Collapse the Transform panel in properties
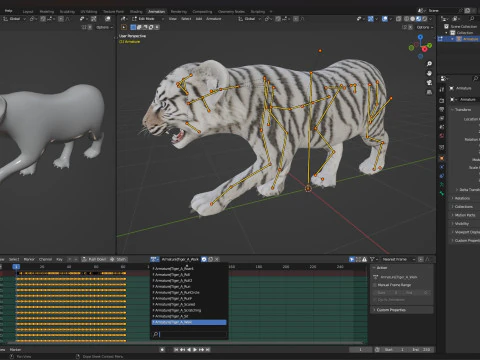The image size is (480, 360). point(463,110)
